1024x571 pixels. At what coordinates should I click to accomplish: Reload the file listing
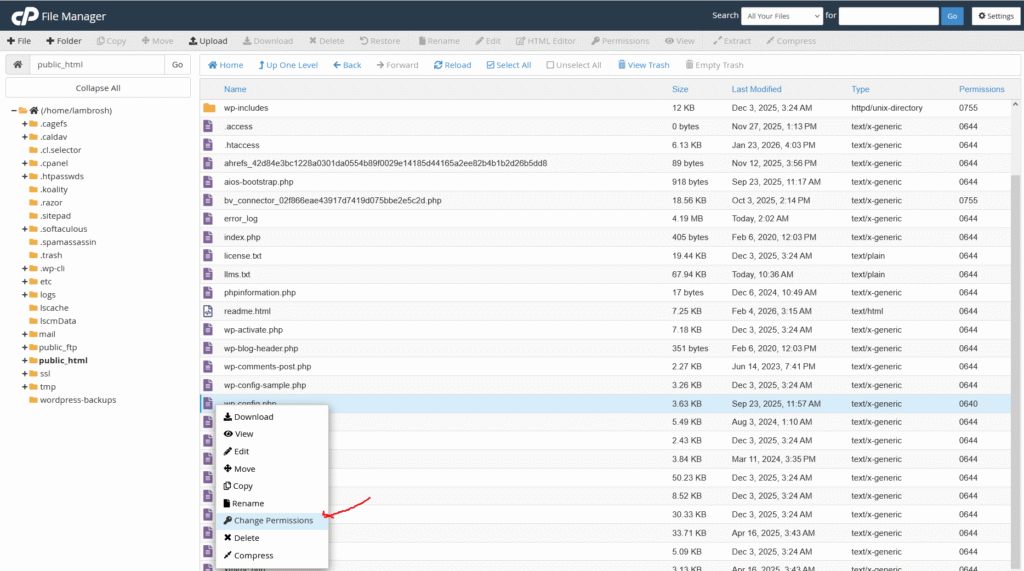[x=452, y=65]
